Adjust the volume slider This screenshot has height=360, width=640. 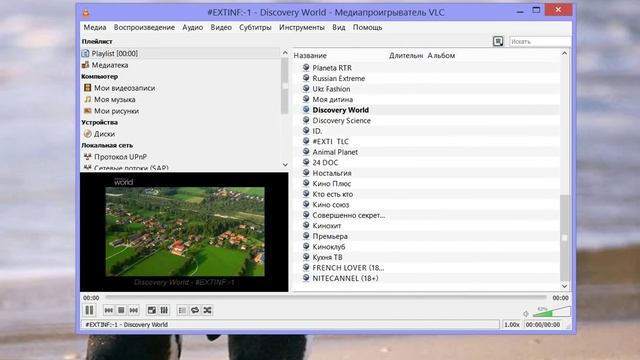551,312
